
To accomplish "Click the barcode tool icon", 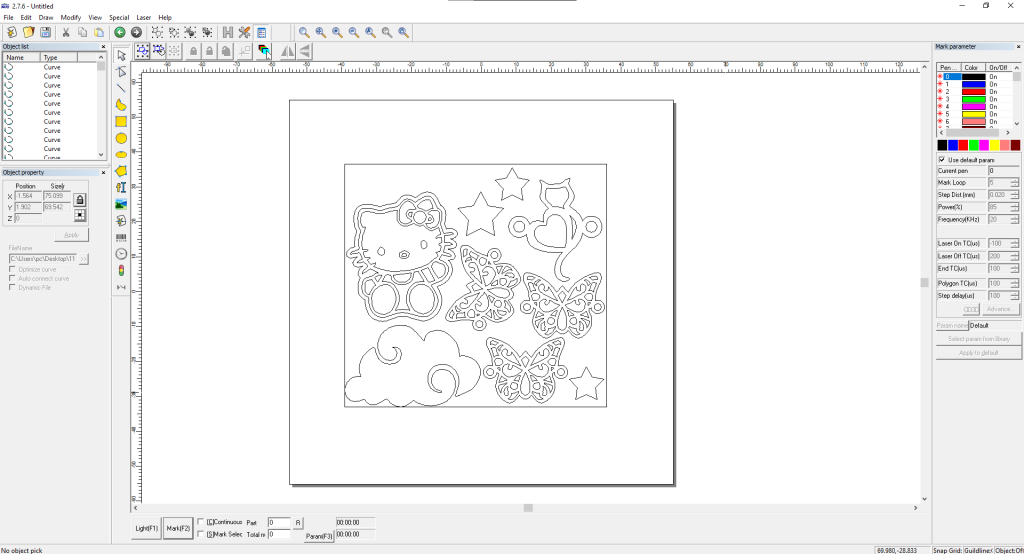I will pyautogui.click(x=121, y=237).
